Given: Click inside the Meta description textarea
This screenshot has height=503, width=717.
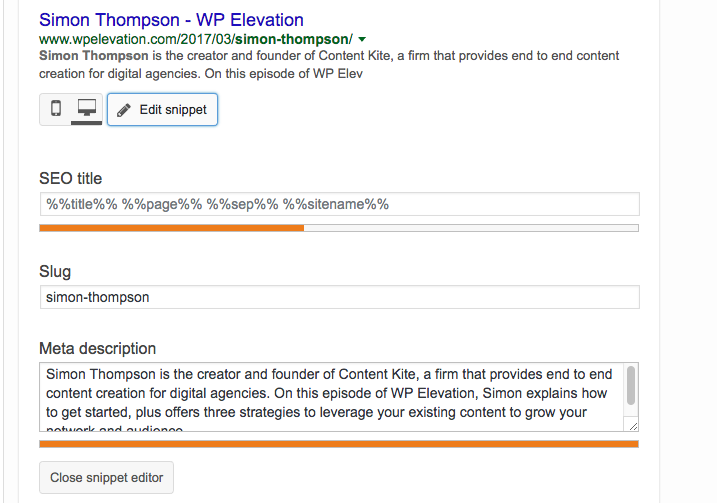Looking at the screenshot, I should 332,397.
